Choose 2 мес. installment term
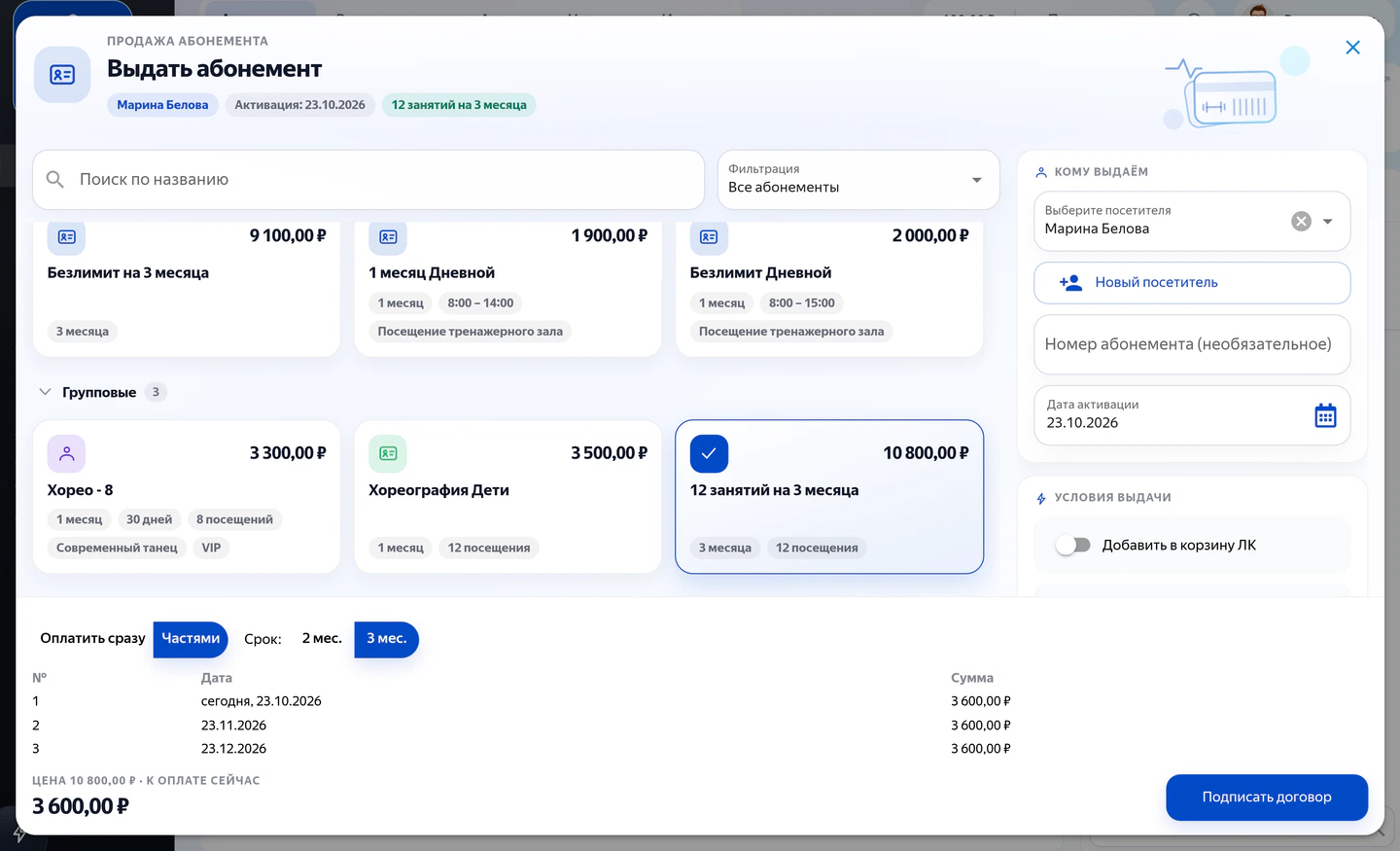The height and width of the screenshot is (851, 1400). tap(322, 639)
